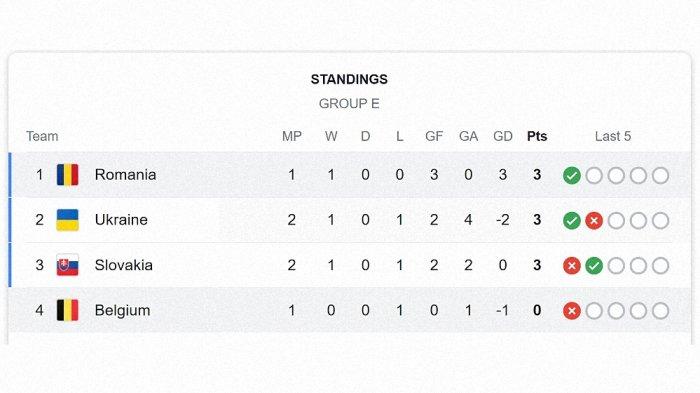Open the Ukraine team link
Screen dimensions: 700x393
(x=121, y=220)
